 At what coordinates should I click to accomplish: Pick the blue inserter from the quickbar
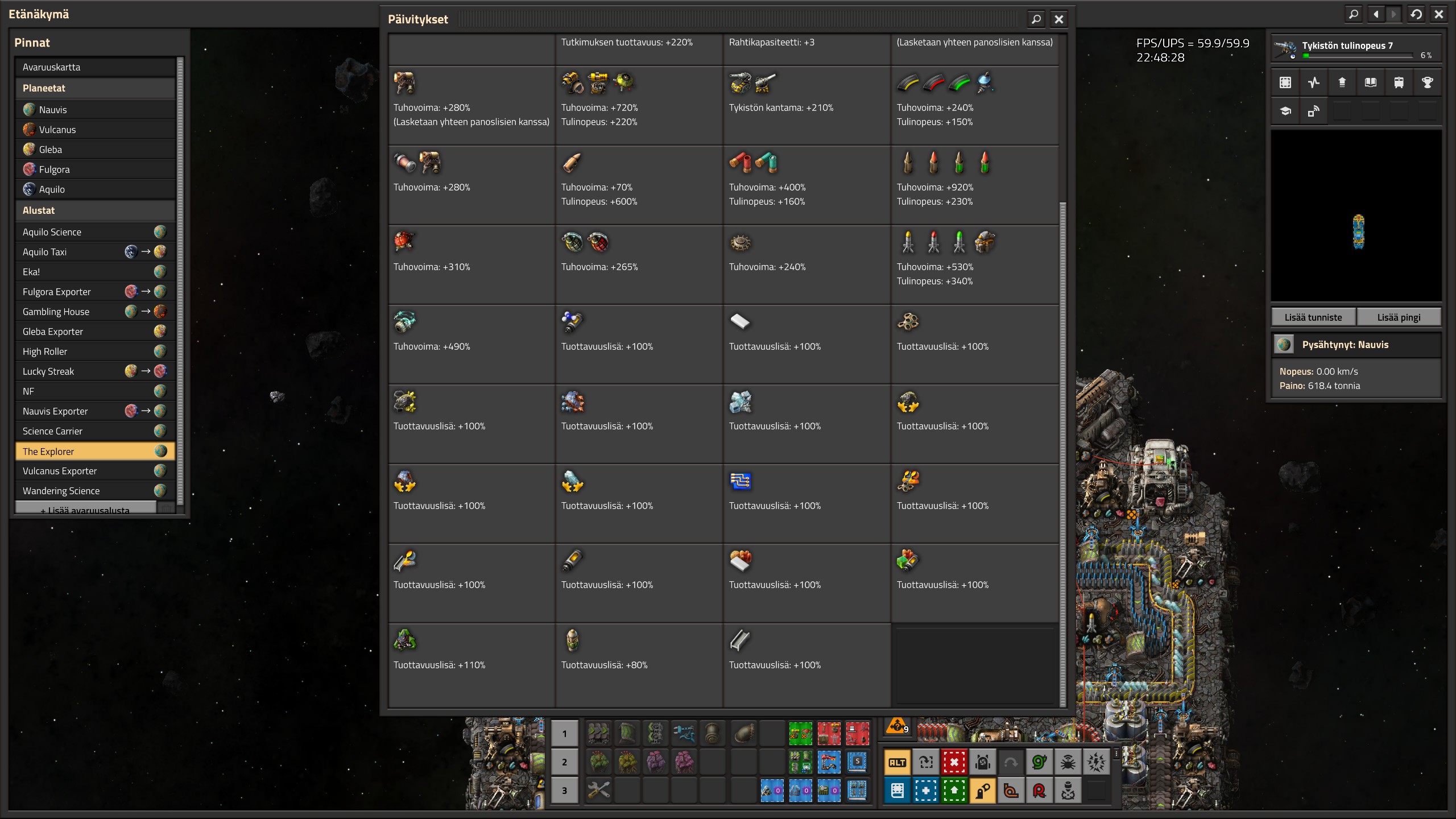coord(684,734)
